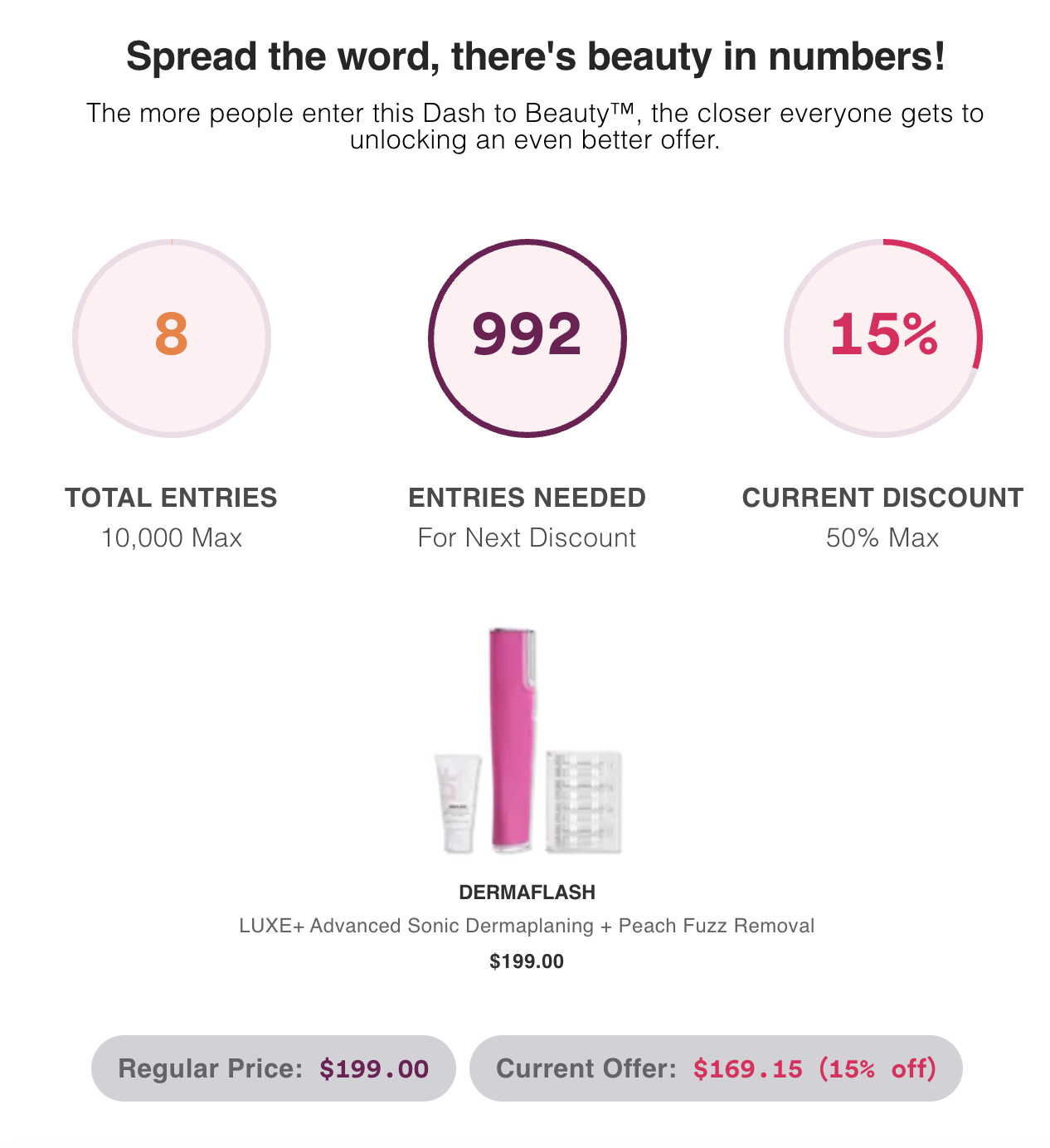1050x1148 pixels.
Task: Click the 15% current discount progress ring
Action: [x=883, y=338]
